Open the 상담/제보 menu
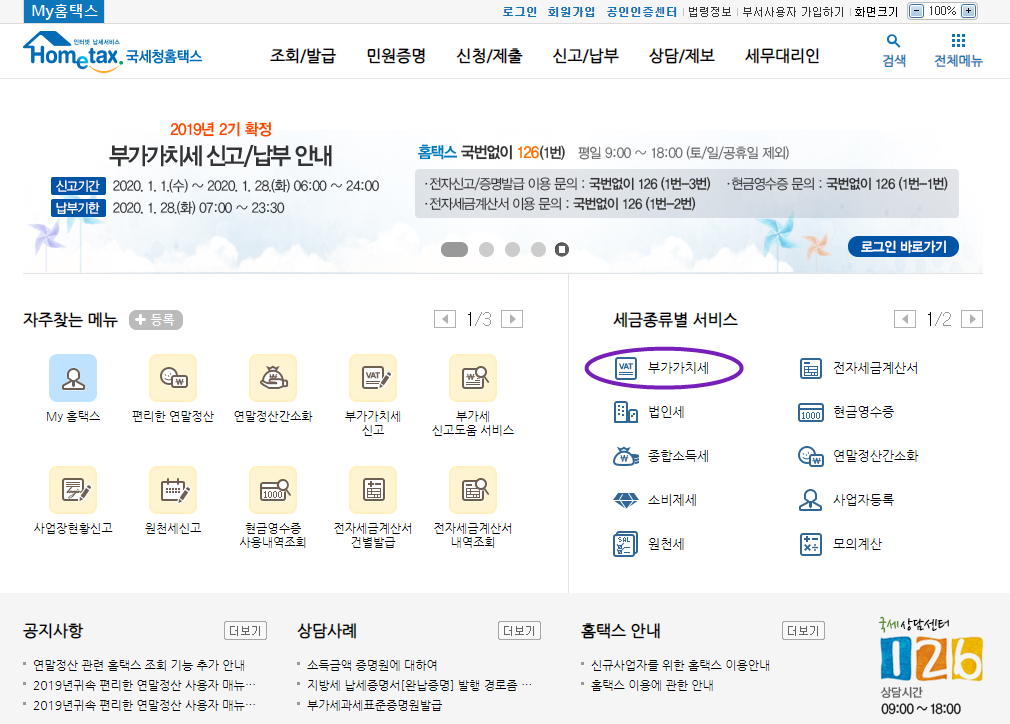Screen dimensions: 1010x724 tap(682, 56)
